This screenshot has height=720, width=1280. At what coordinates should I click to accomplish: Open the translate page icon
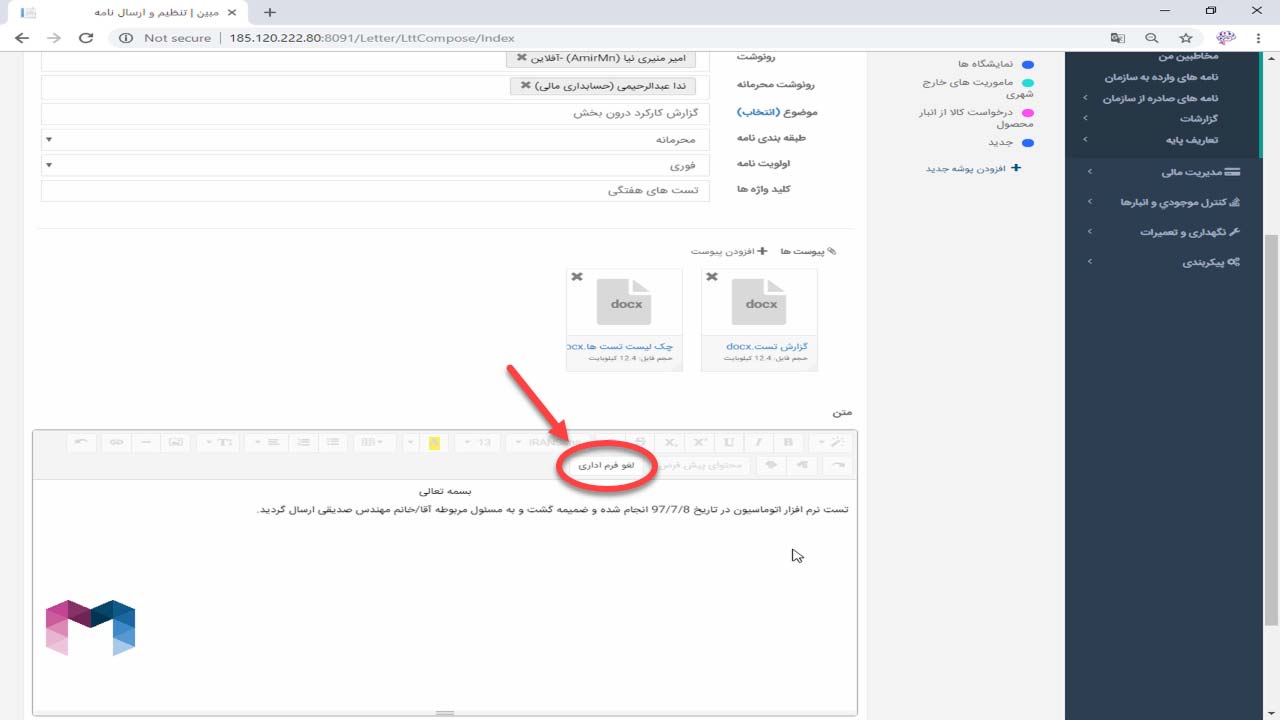tap(1118, 38)
